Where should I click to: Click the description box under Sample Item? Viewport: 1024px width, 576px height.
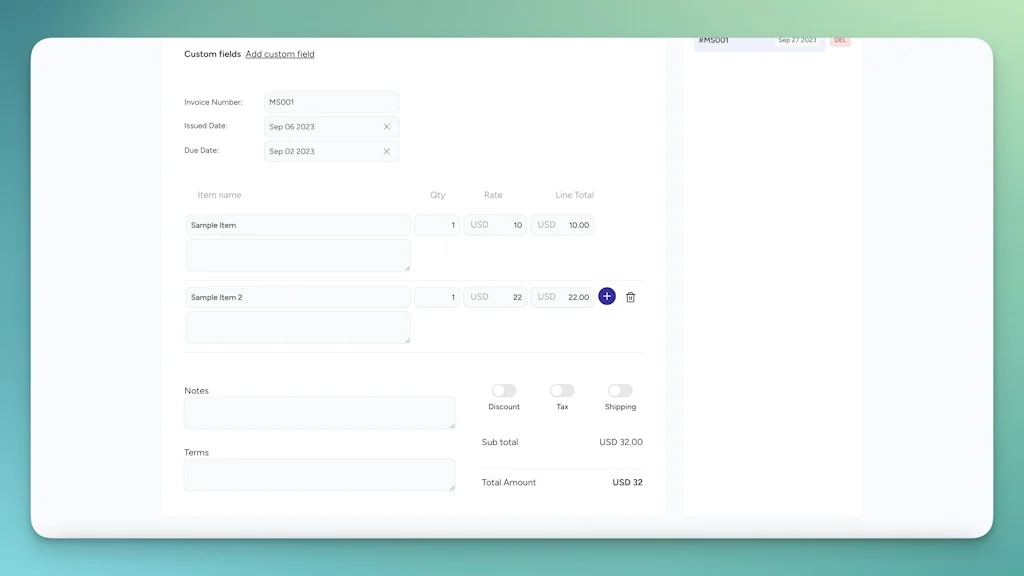click(x=297, y=255)
